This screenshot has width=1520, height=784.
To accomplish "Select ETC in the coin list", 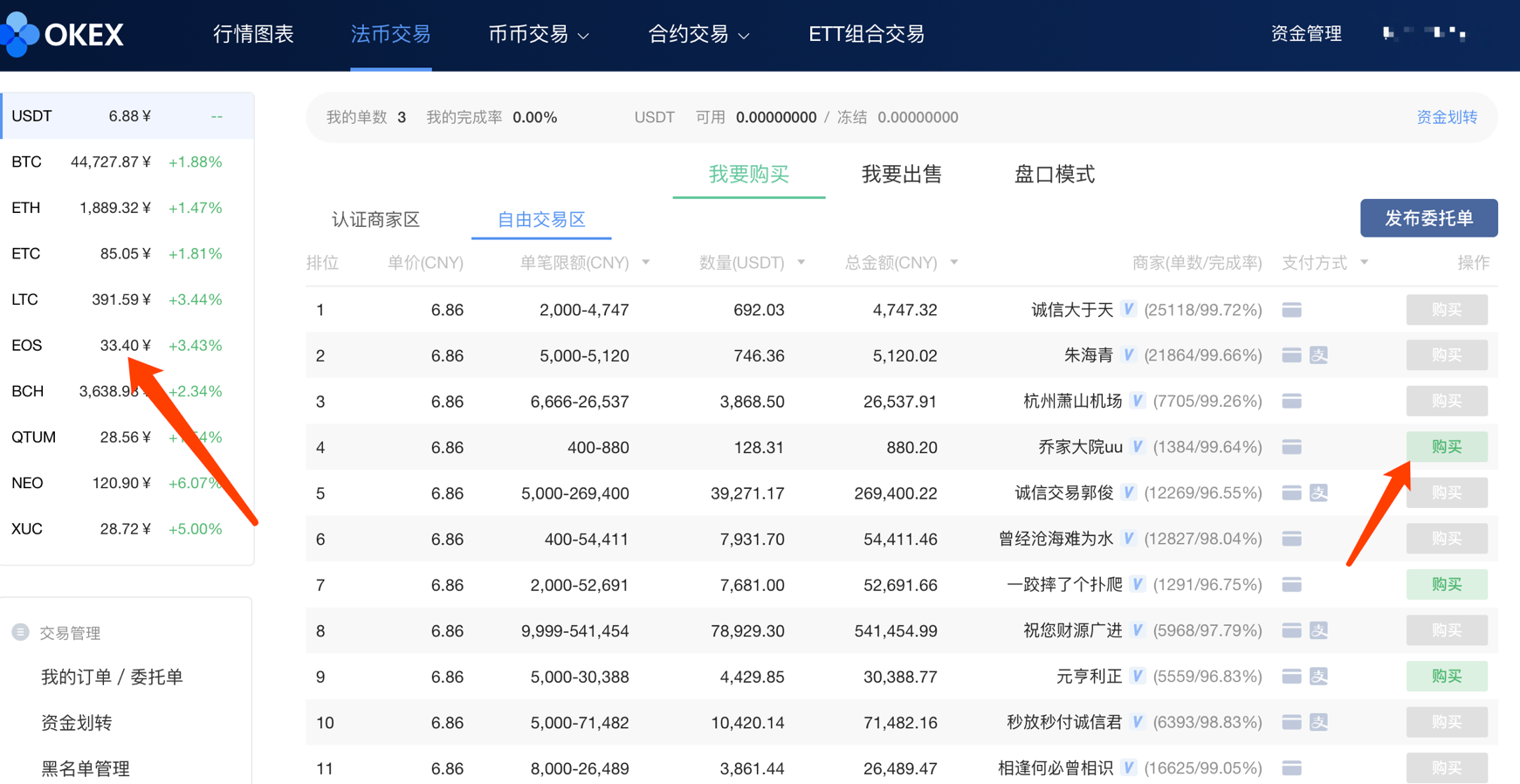I will tap(127, 253).
